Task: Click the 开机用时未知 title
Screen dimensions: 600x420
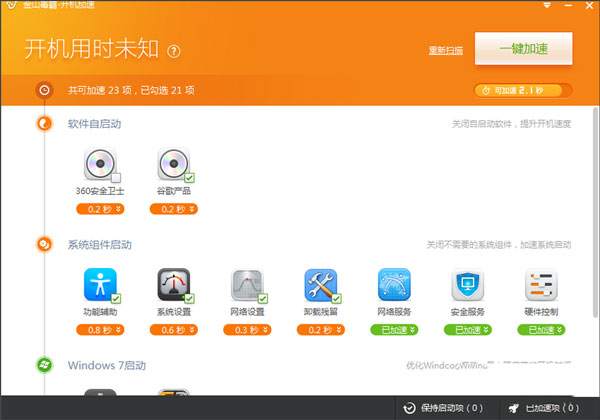Action: tap(91, 49)
